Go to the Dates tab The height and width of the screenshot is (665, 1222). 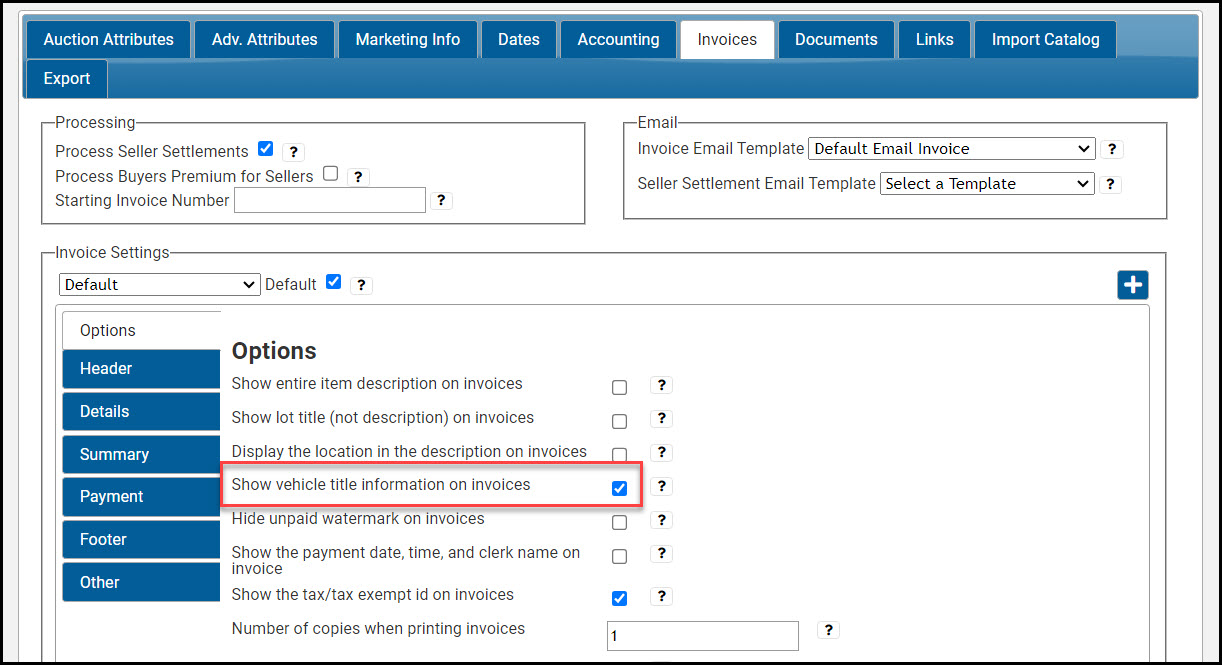519,40
